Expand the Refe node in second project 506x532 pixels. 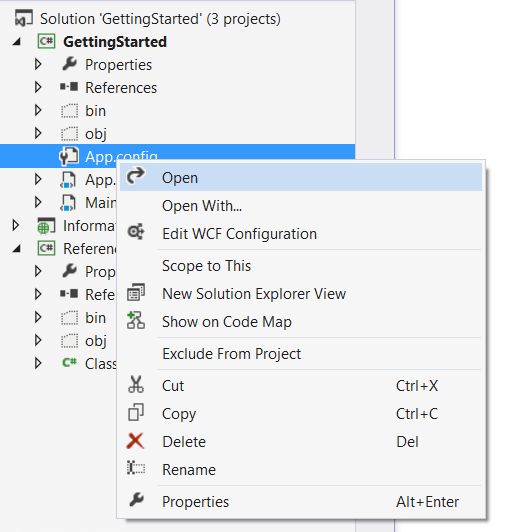[38, 294]
